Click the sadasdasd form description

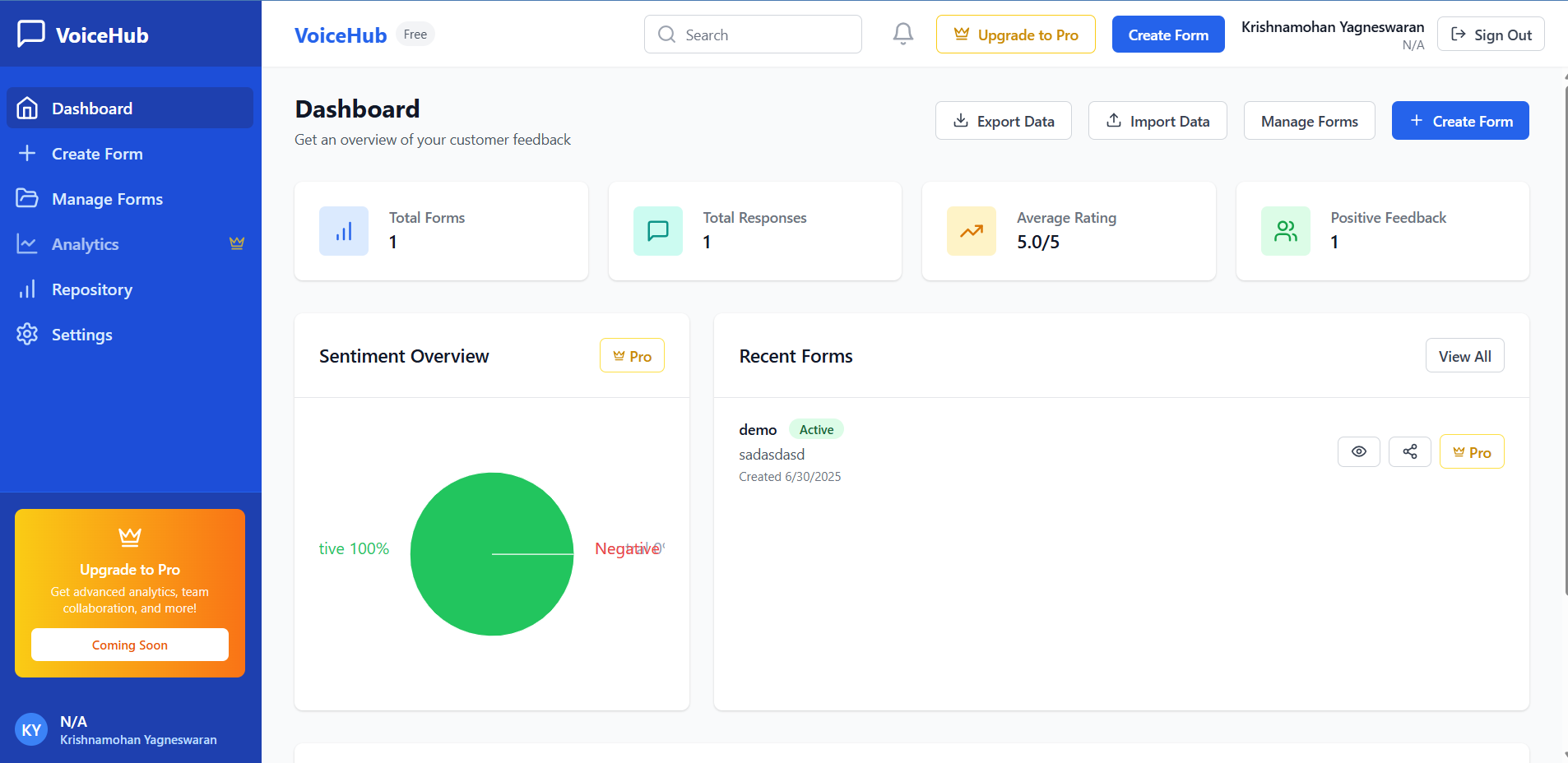click(772, 454)
